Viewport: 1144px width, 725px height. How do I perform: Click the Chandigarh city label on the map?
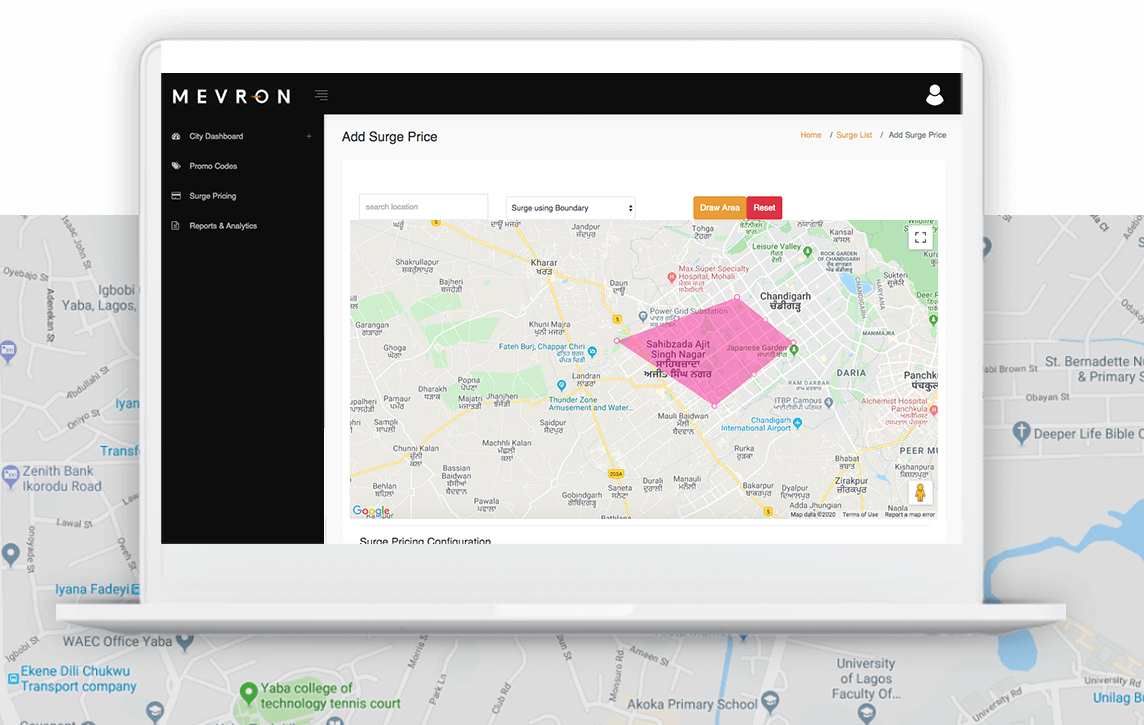[785, 301]
